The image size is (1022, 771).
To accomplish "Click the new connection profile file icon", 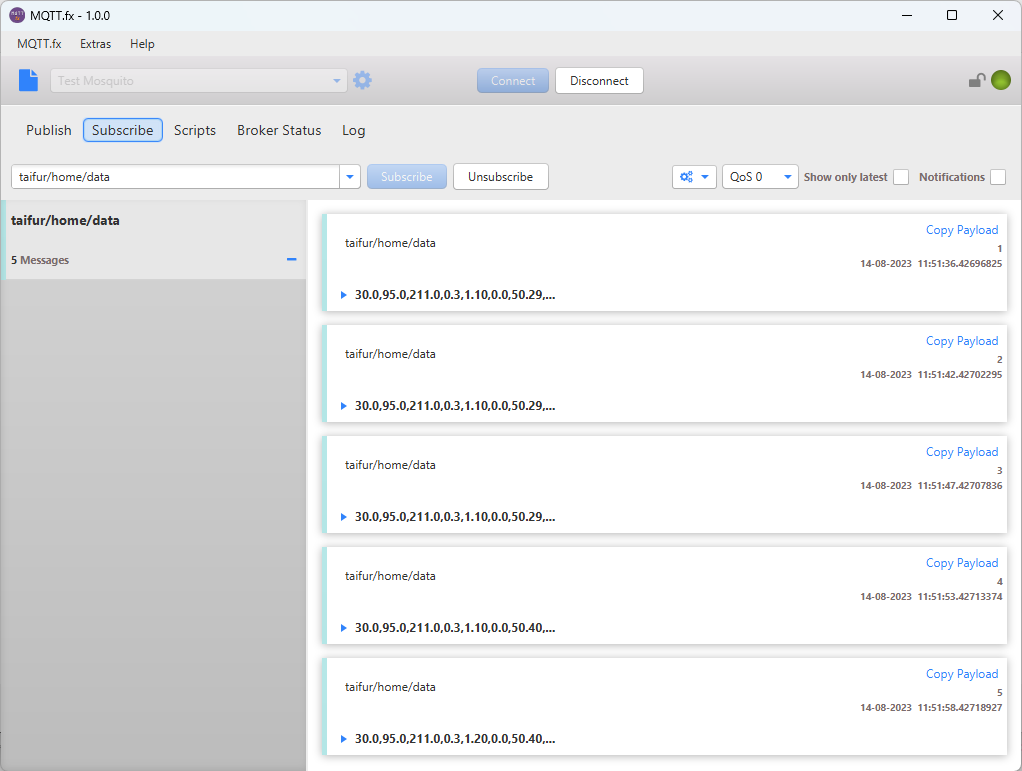I will pos(28,81).
